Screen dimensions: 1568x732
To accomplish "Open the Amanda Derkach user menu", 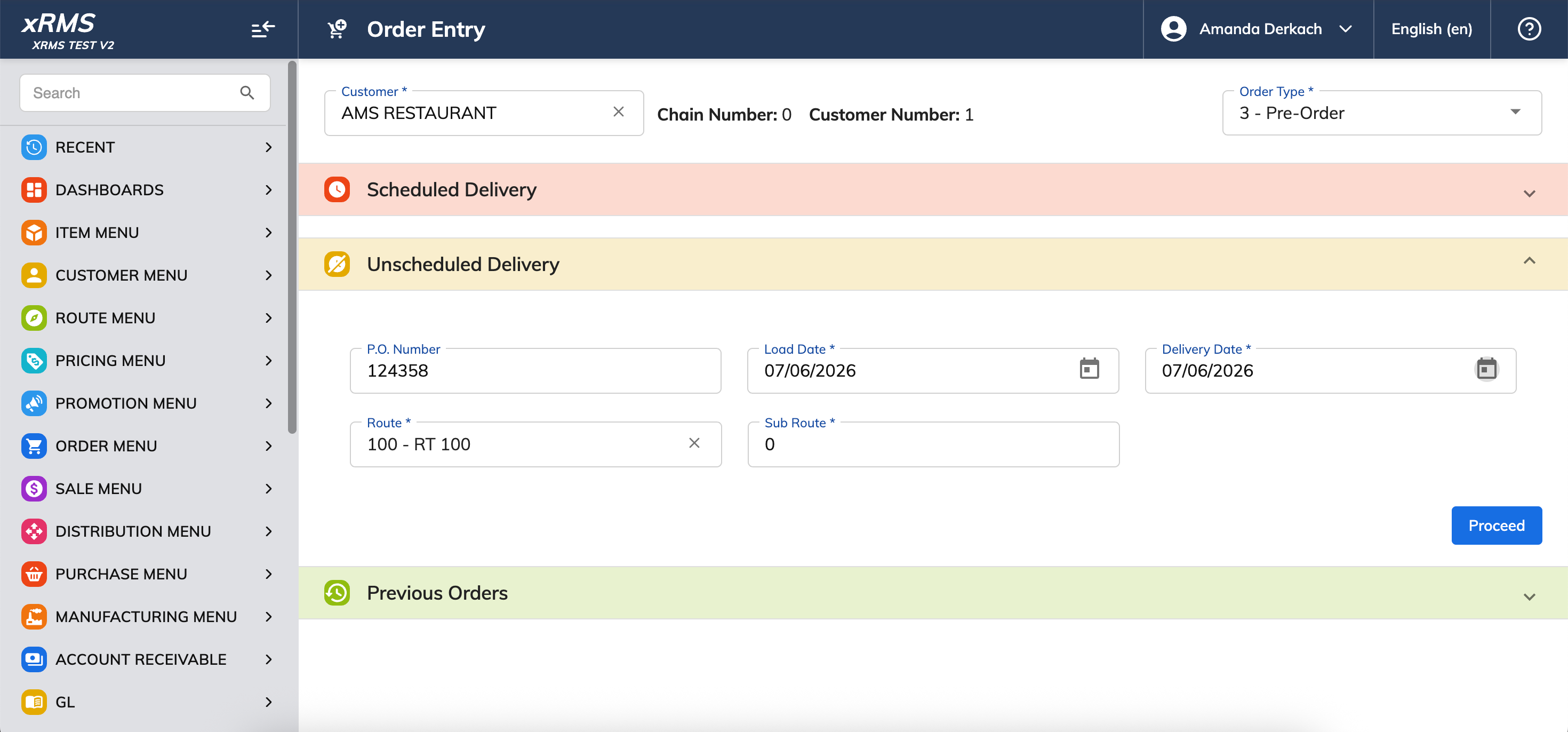I will (x=1258, y=29).
